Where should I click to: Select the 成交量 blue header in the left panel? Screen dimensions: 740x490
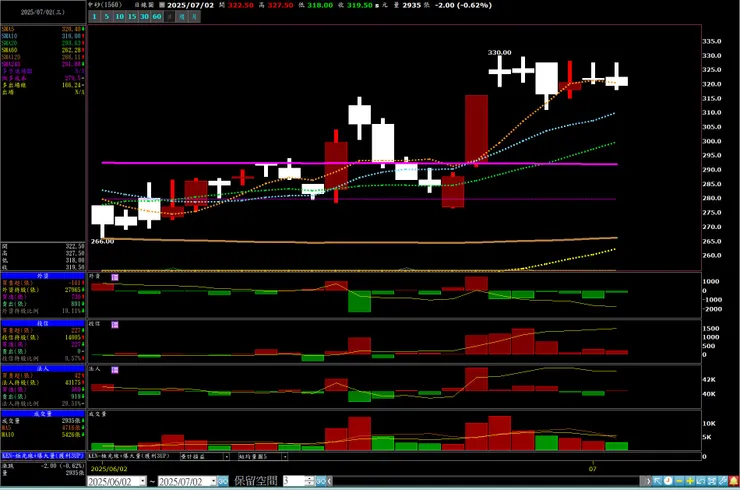coord(43,414)
